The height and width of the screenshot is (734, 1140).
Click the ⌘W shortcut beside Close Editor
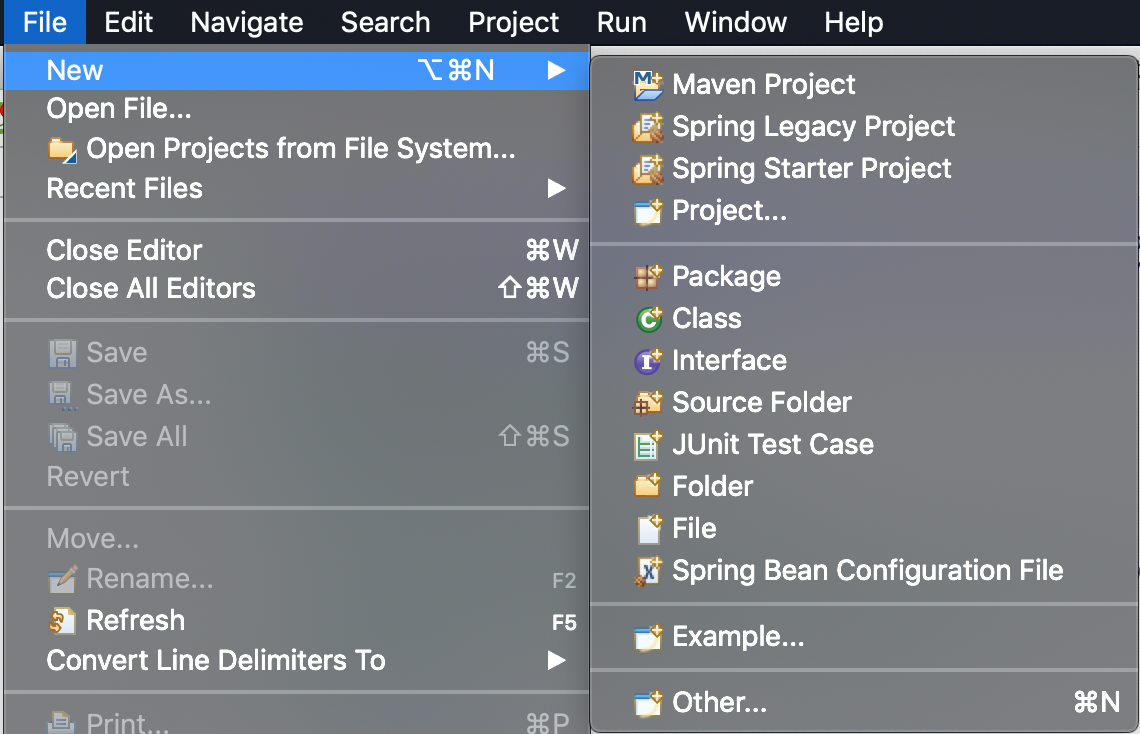coord(553,251)
